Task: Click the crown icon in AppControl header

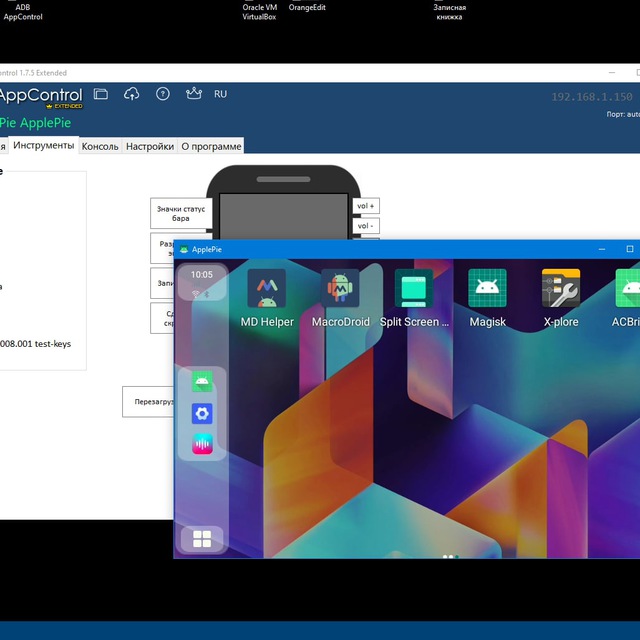Action: (194, 94)
